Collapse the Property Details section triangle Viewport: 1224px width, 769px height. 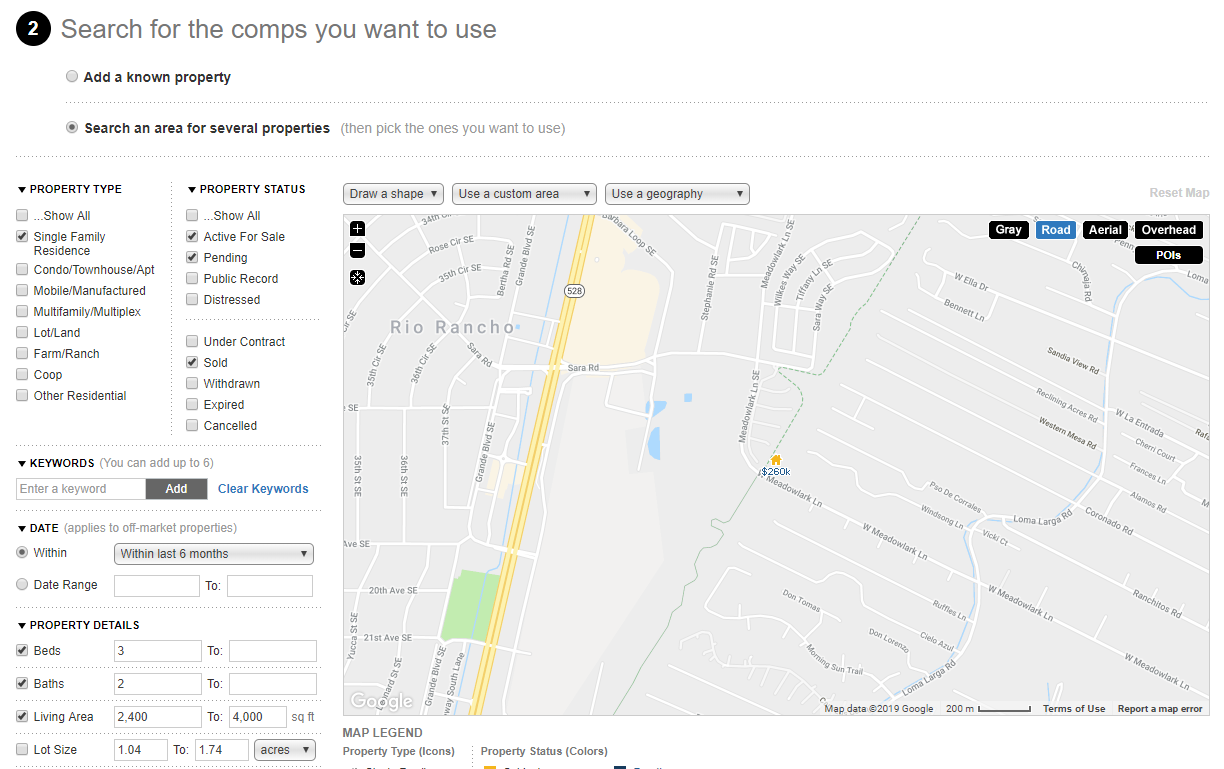[x=23, y=625]
